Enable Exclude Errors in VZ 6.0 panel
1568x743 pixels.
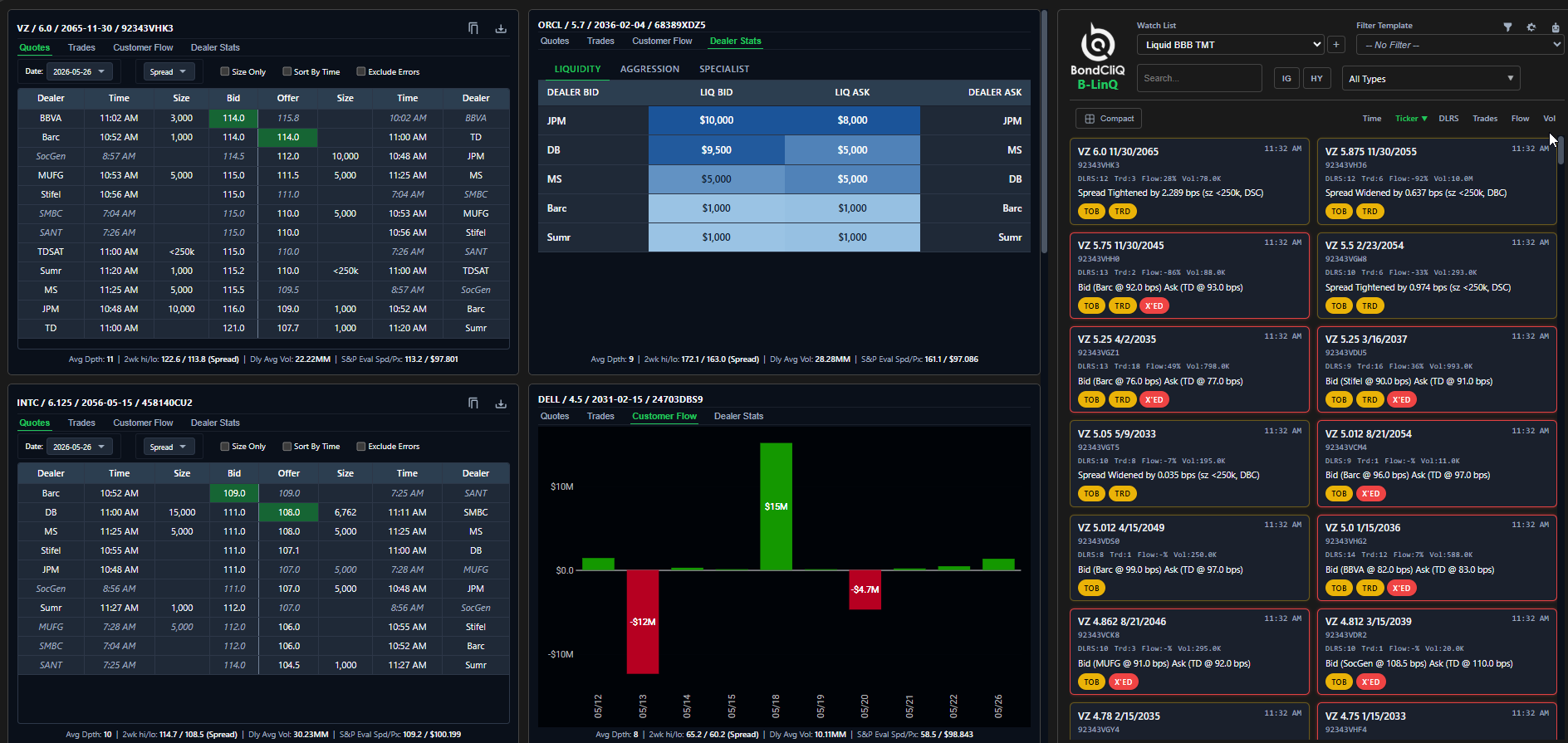click(361, 71)
